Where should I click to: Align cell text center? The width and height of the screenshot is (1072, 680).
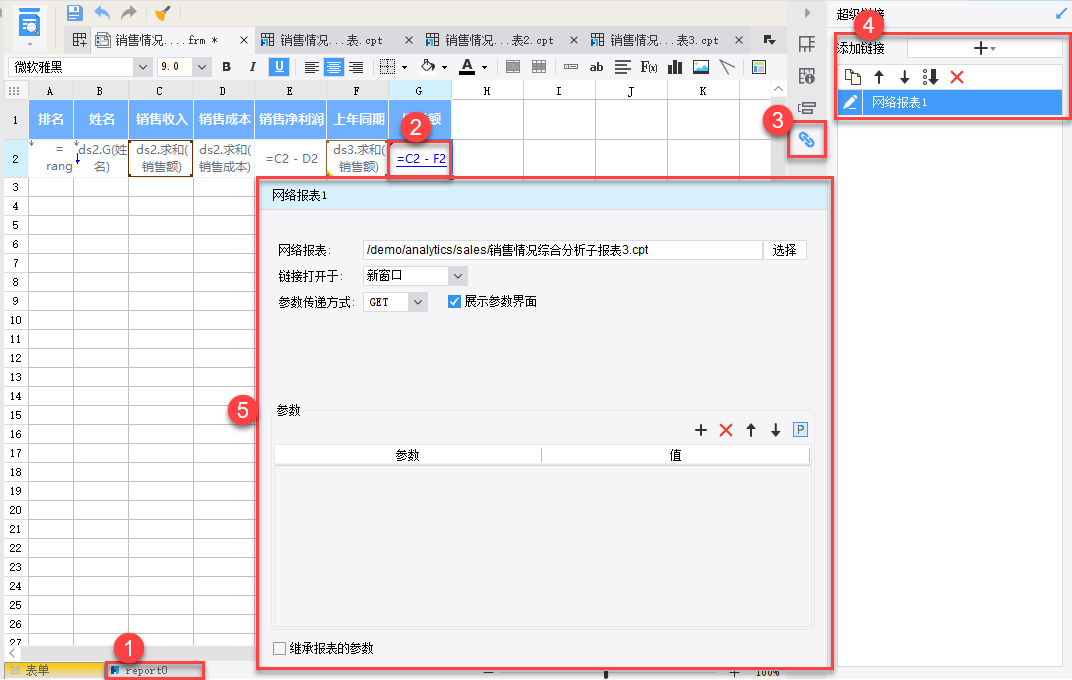[x=334, y=67]
